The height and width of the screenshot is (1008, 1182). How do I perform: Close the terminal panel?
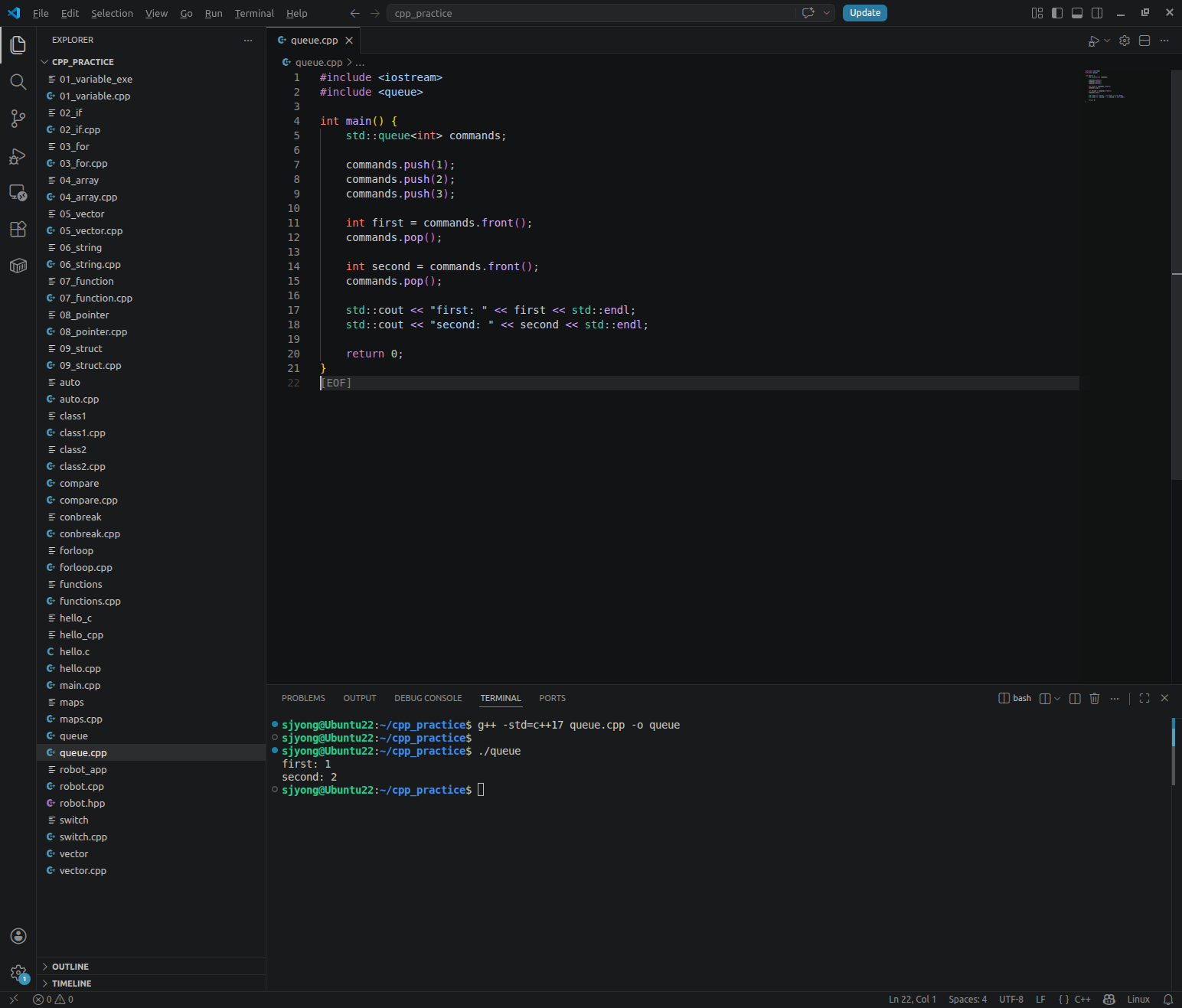coord(1164,698)
